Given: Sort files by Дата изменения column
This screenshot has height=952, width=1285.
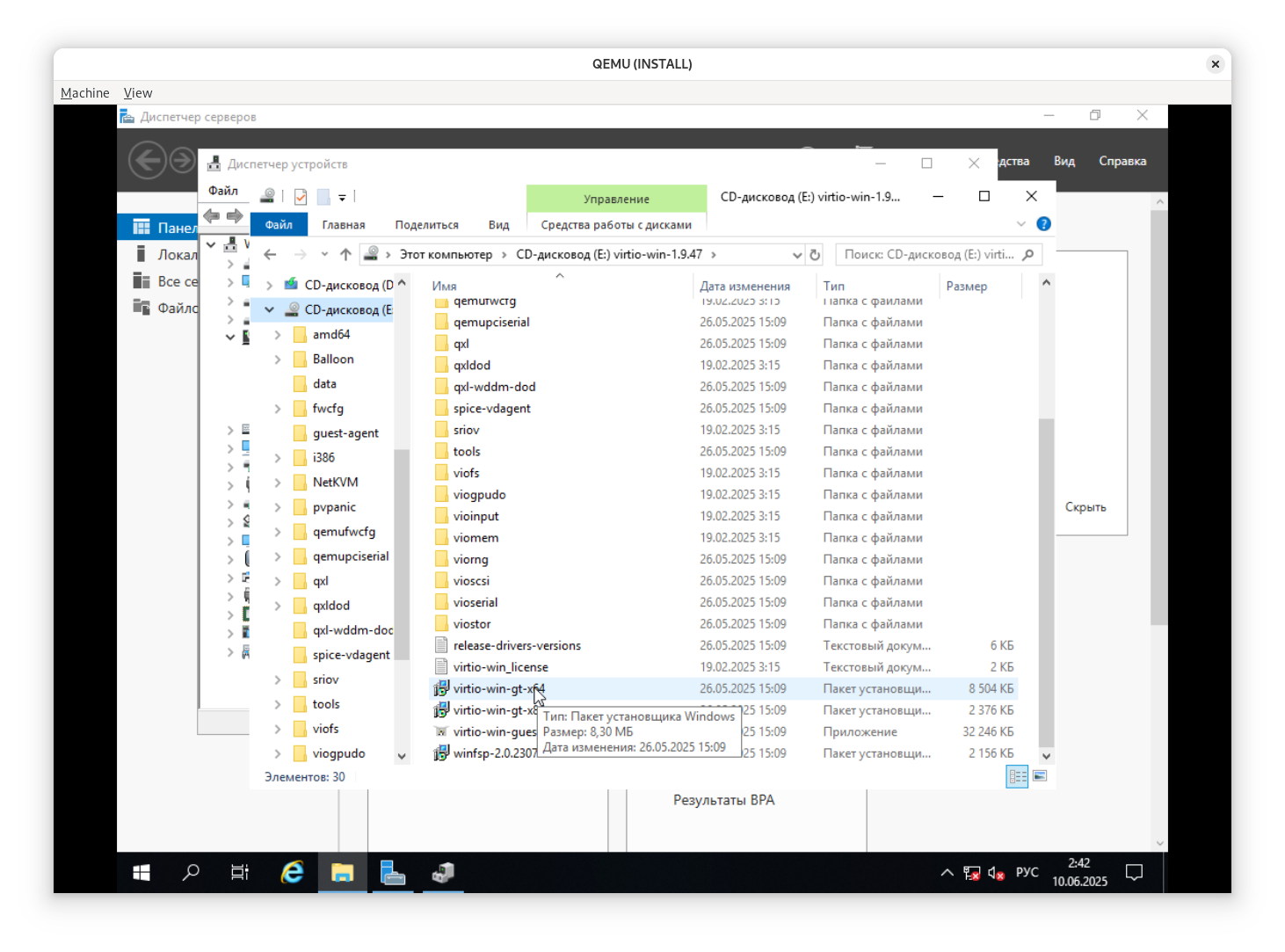Looking at the screenshot, I should [744, 287].
